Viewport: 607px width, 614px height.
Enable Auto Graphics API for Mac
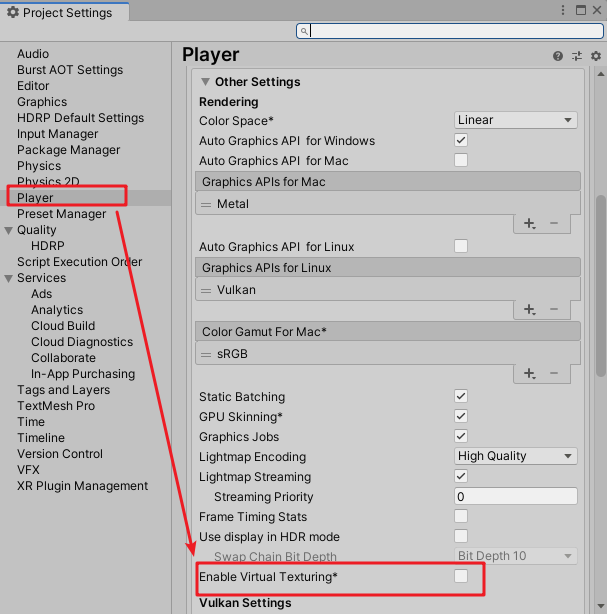click(461, 160)
